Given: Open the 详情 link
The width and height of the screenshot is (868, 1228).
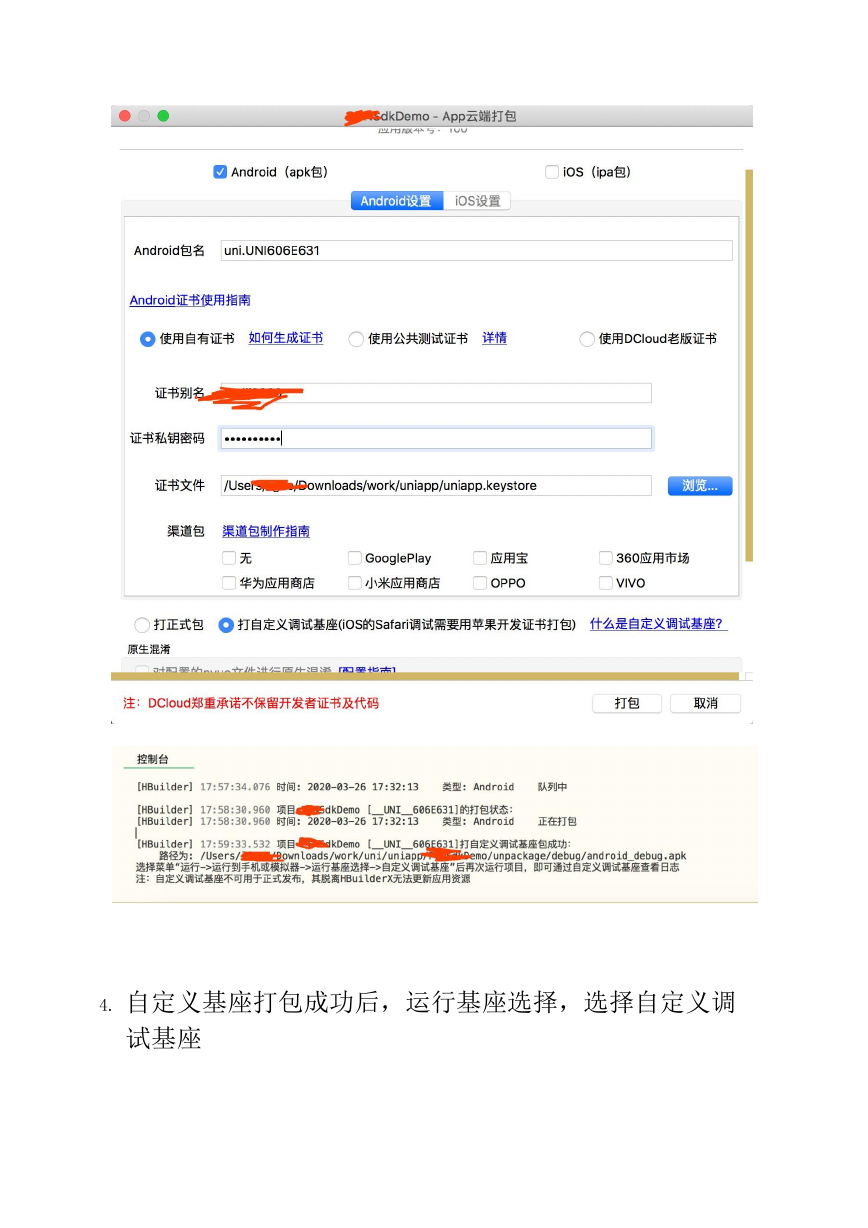Looking at the screenshot, I should click(x=495, y=338).
